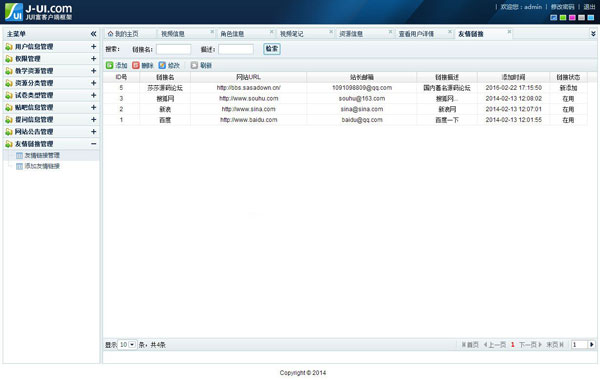Switch to the 角色信息 tab
This screenshot has width=600, height=380.
point(232,34)
